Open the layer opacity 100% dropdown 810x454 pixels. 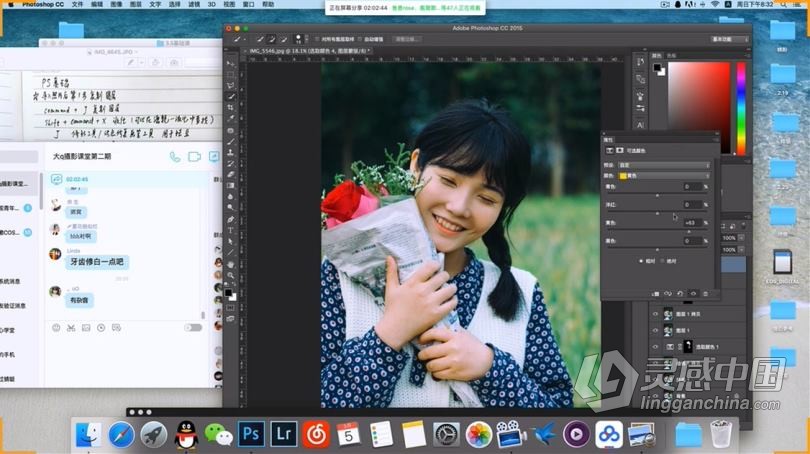coord(742,238)
